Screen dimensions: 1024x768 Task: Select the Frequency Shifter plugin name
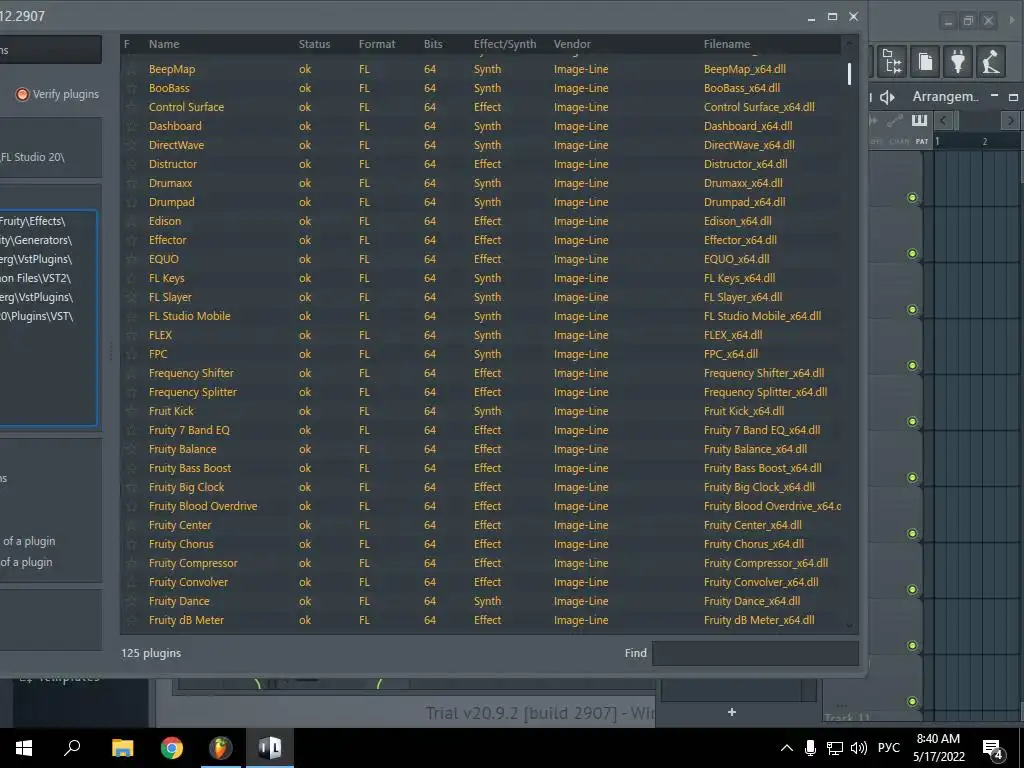pos(191,373)
